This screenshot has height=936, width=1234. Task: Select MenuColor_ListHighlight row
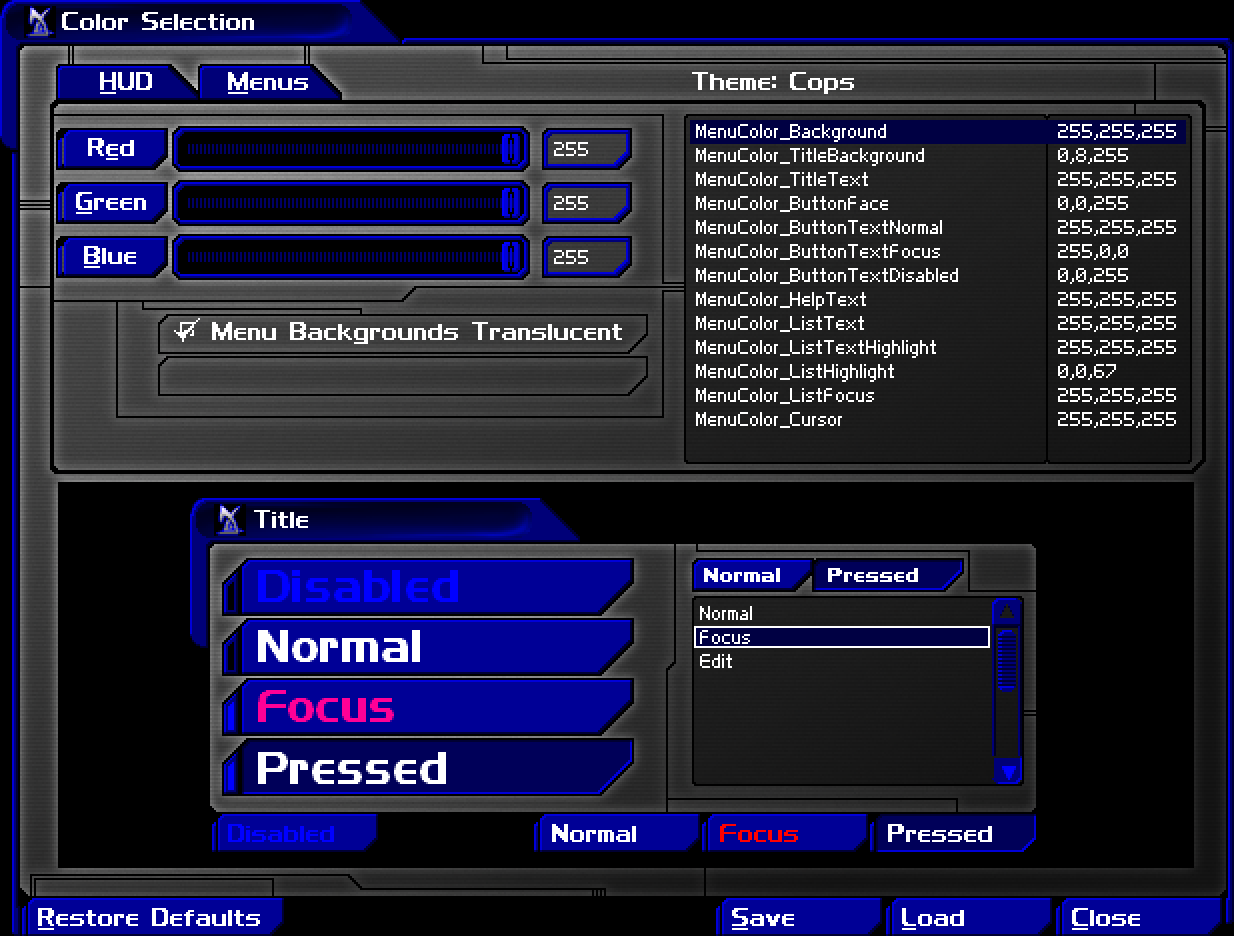coord(937,371)
